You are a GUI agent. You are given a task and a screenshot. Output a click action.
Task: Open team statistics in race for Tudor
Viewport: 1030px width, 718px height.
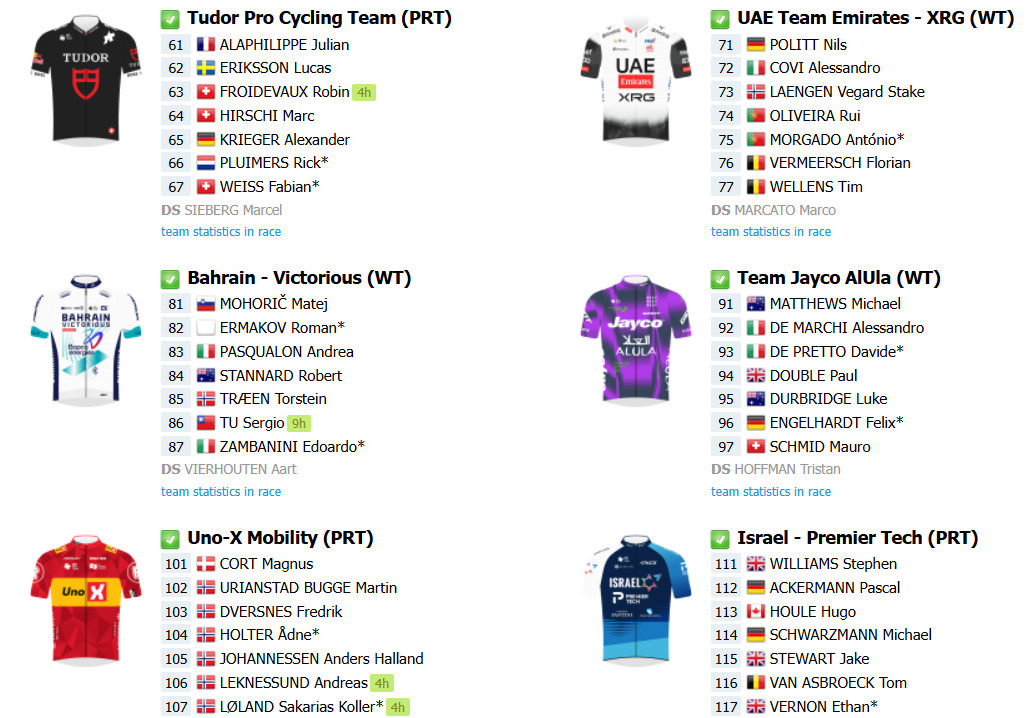pyautogui.click(x=221, y=231)
